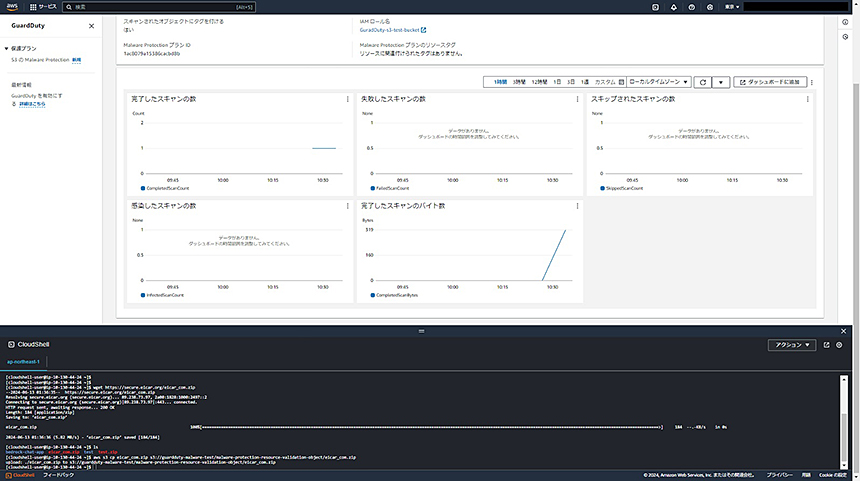Viewport: 860px width, 481px height.
Task: Toggle the FailedScanCount legend entry
Action: (390, 188)
